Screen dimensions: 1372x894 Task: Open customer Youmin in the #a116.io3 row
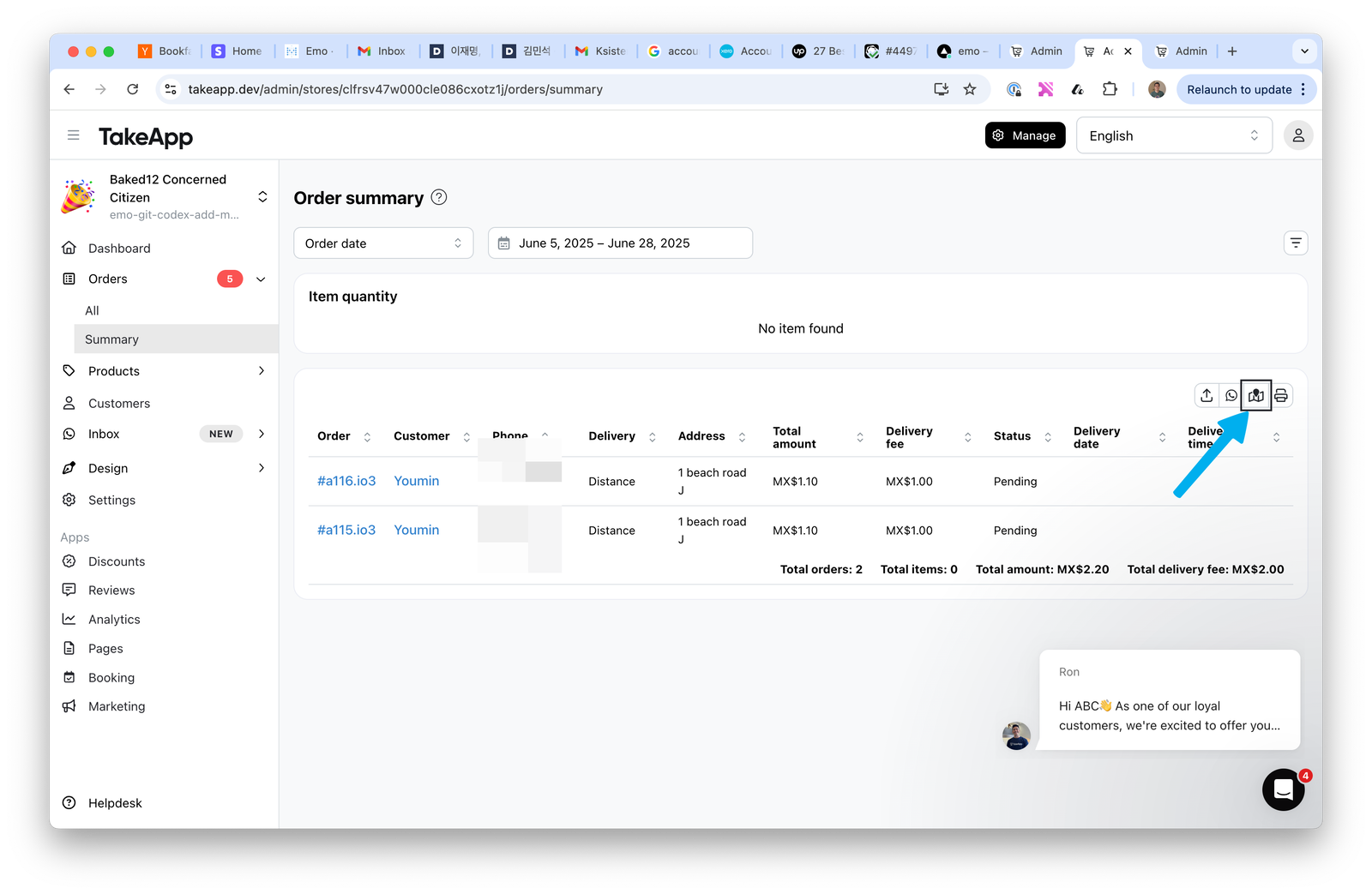tap(417, 481)
